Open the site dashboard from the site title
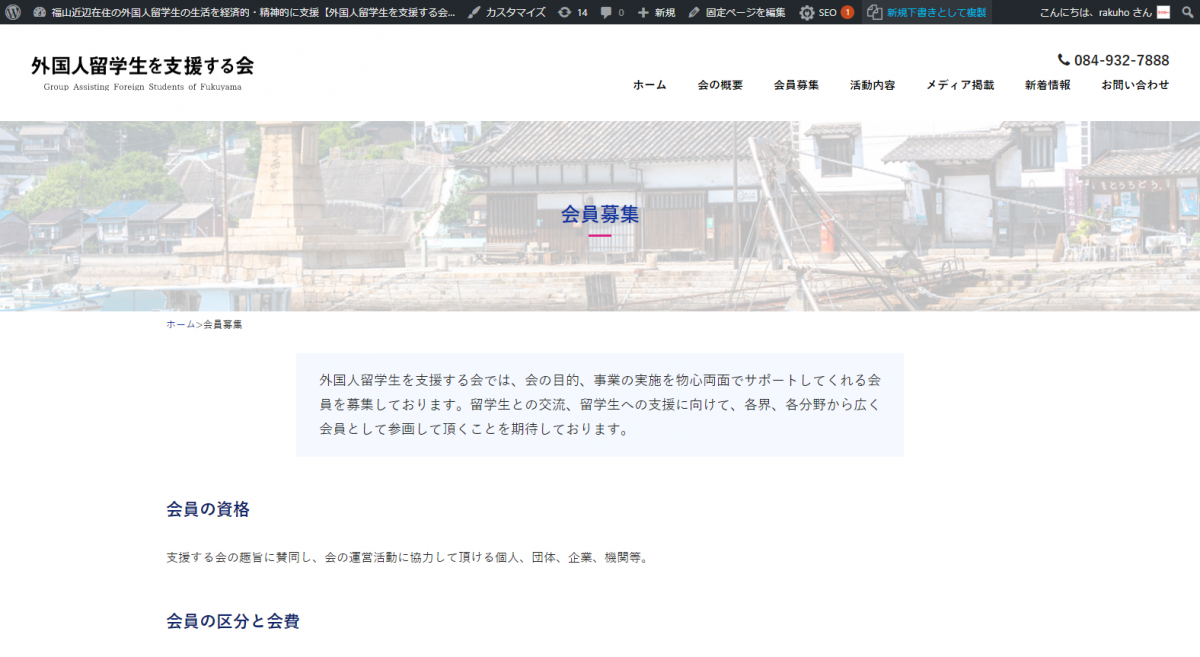Viewport: 1200px width, 657px height. coord(244,12)
